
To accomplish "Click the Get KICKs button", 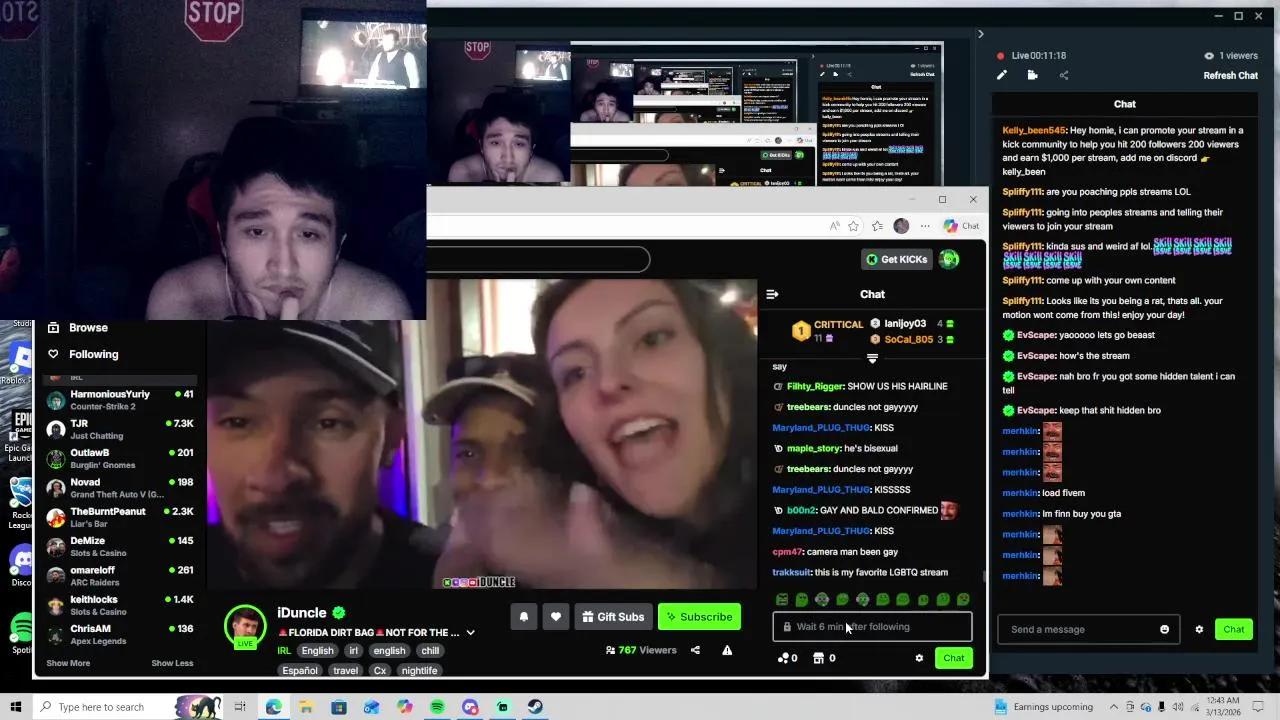I will 897,259.
